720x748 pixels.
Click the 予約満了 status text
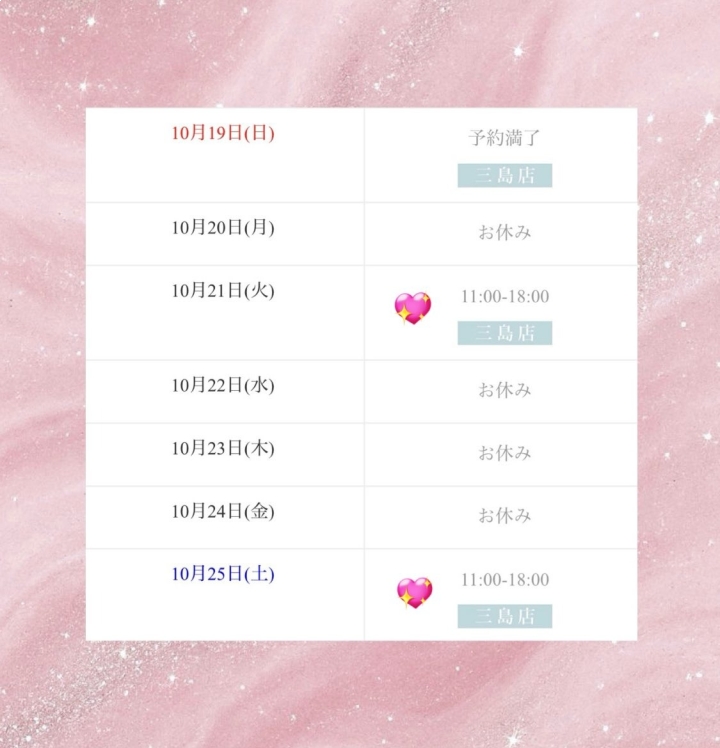tap(505, 138)
